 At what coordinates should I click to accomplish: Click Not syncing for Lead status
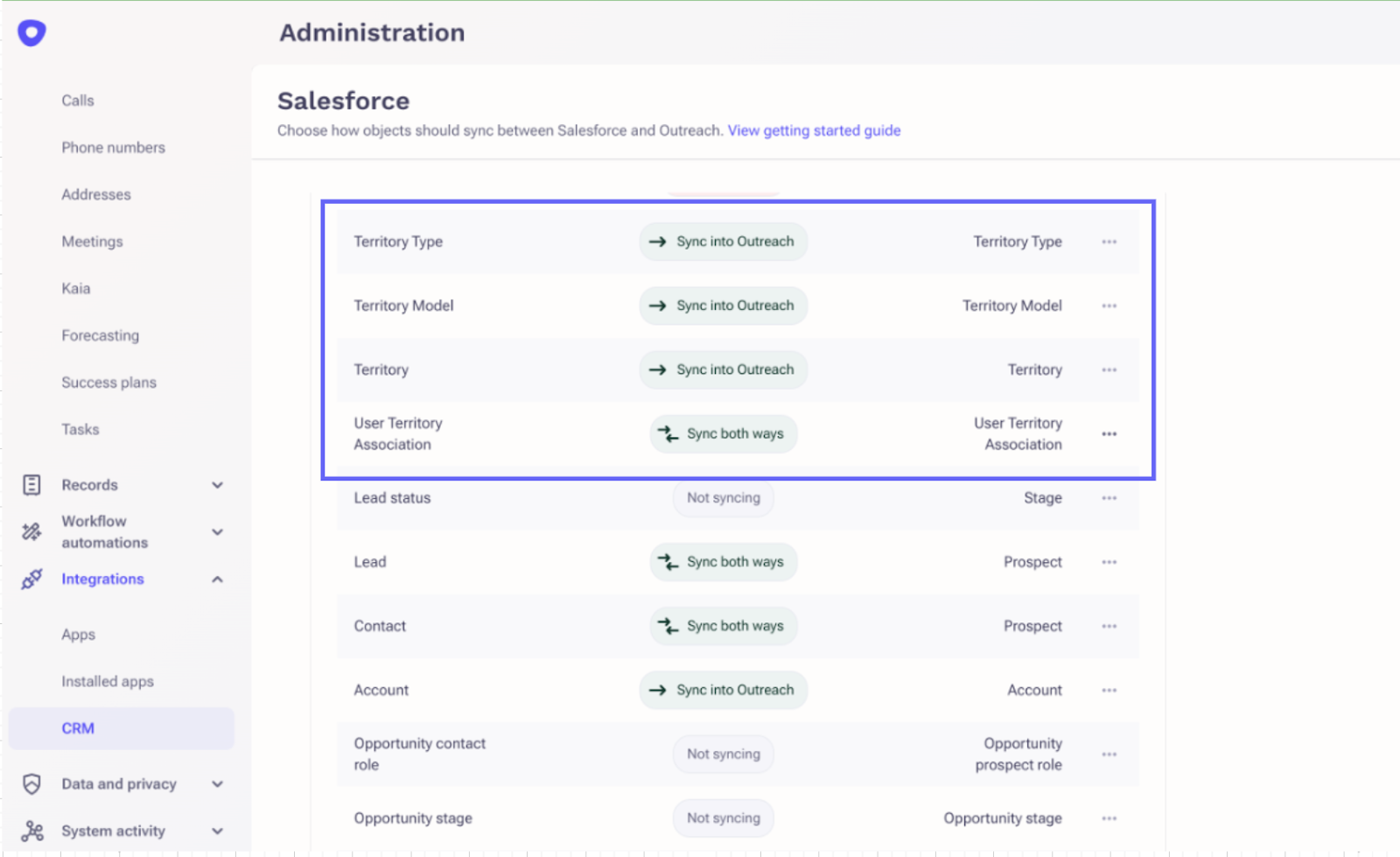click(724, 498)
